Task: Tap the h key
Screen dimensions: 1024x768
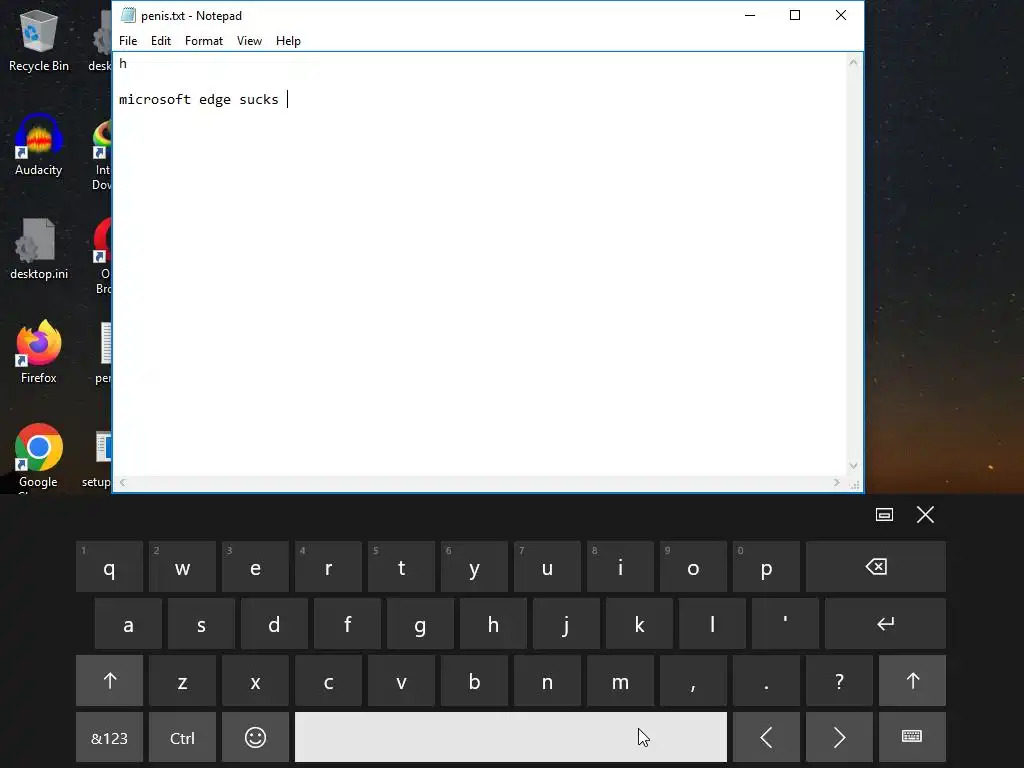Action: click(x=493, y=624)
